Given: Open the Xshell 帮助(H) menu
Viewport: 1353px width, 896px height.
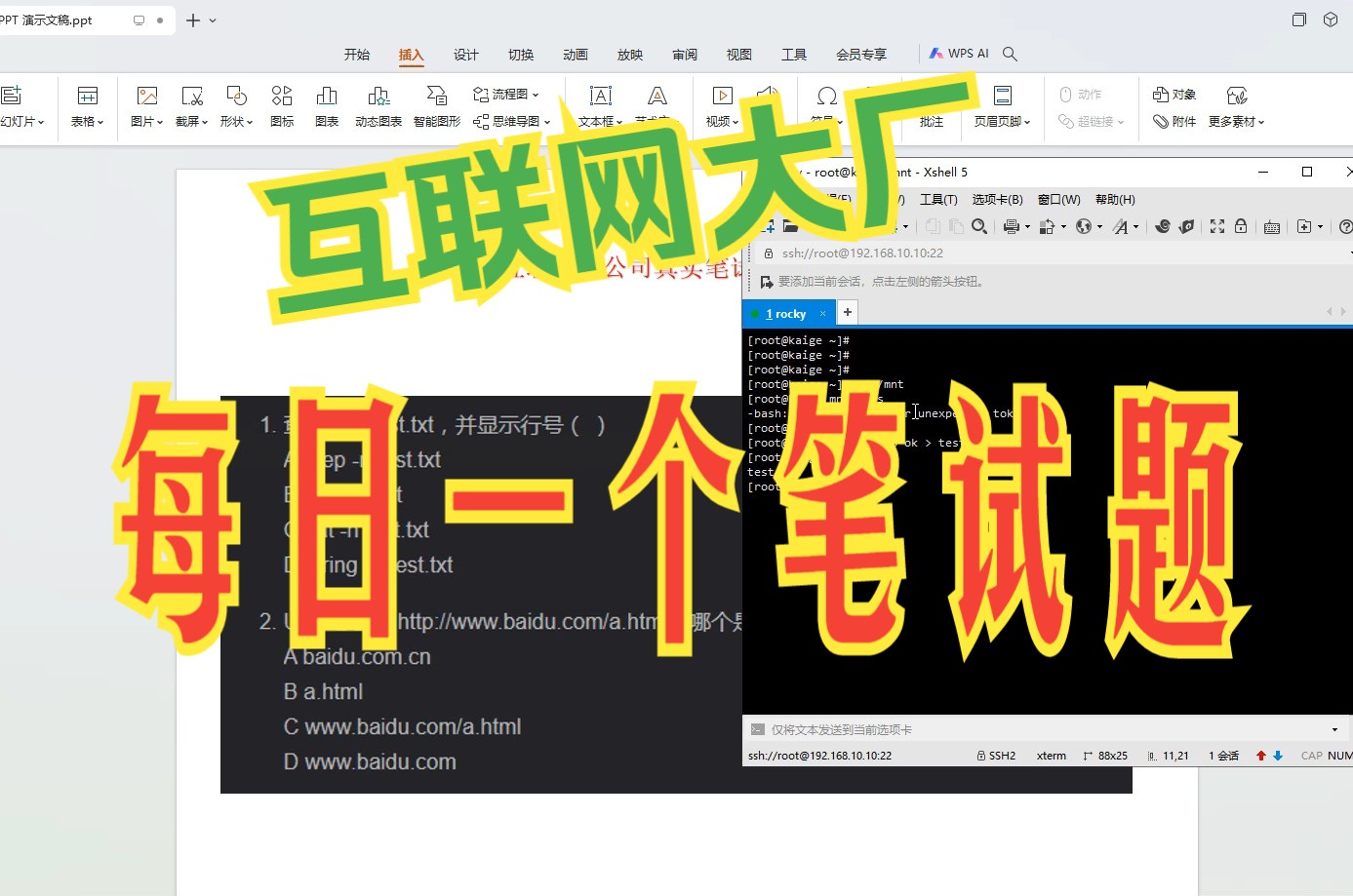Looking at the screenshot, I should [x=1115, y=199].
